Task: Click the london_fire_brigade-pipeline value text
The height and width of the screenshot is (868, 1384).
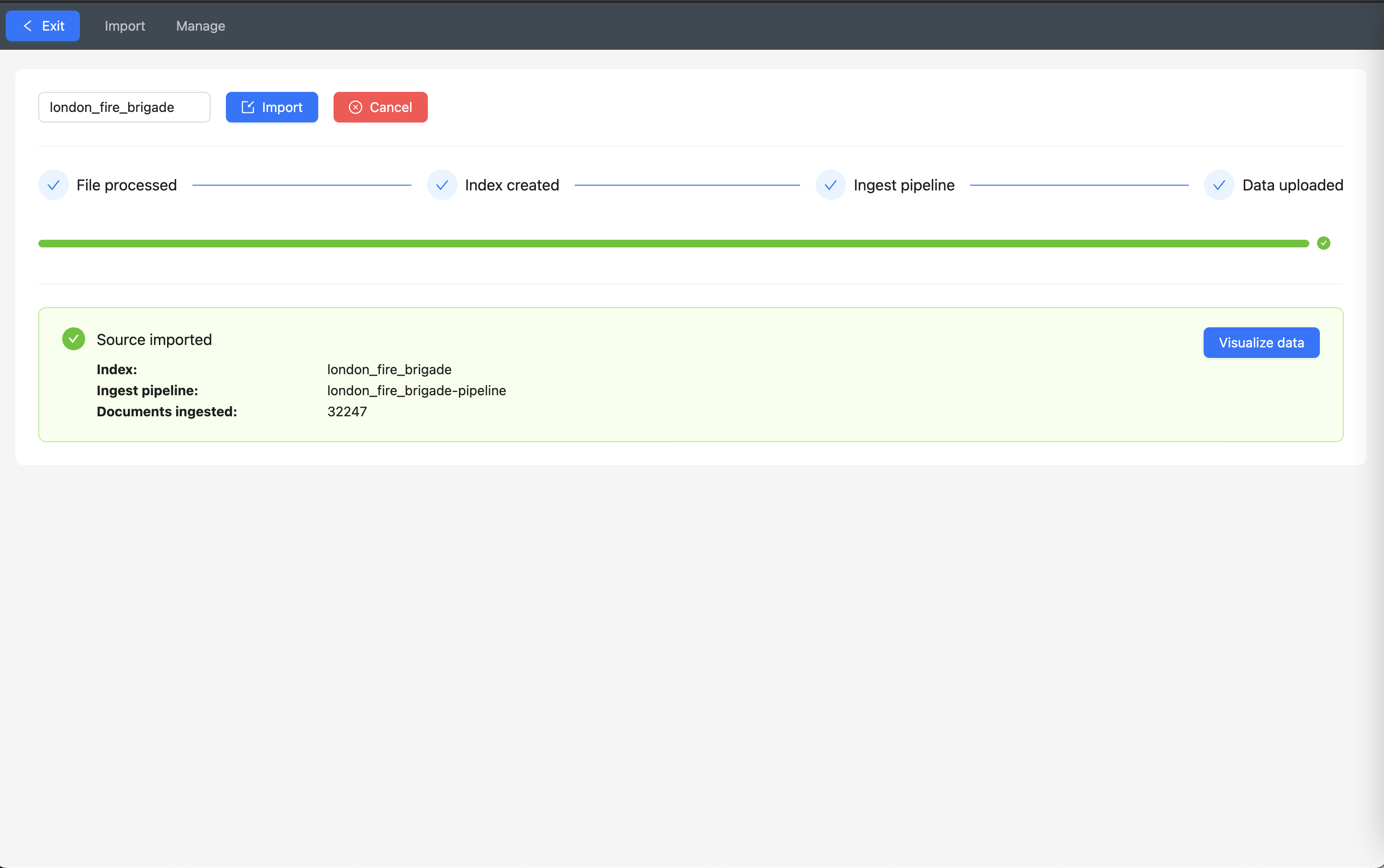Action: point(416,390)
